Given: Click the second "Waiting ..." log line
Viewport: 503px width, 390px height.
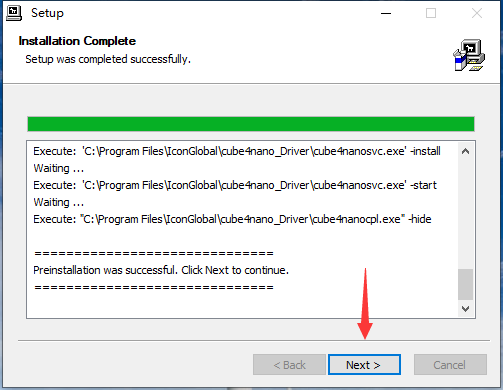Looking at the screenshot, I should pos(59,202).
